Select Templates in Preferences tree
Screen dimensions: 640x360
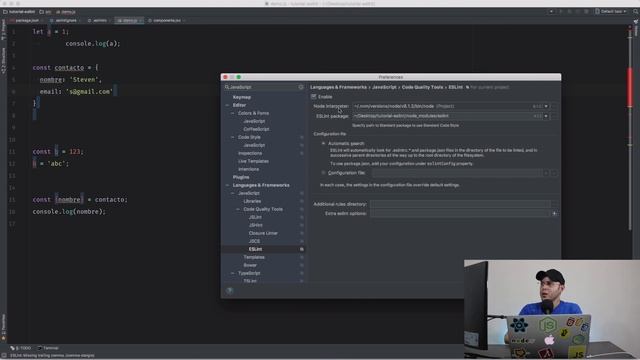click(254, 257)
